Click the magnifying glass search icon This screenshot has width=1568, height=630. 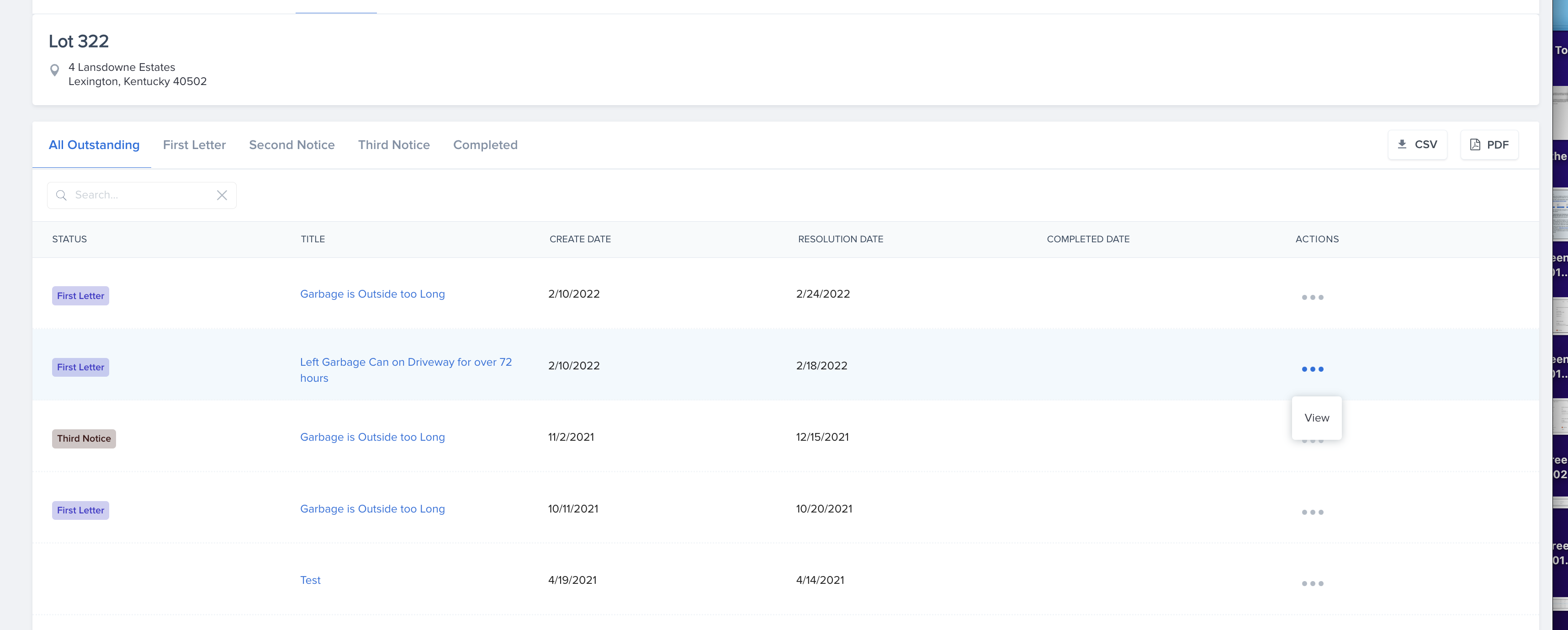point(62,196)
